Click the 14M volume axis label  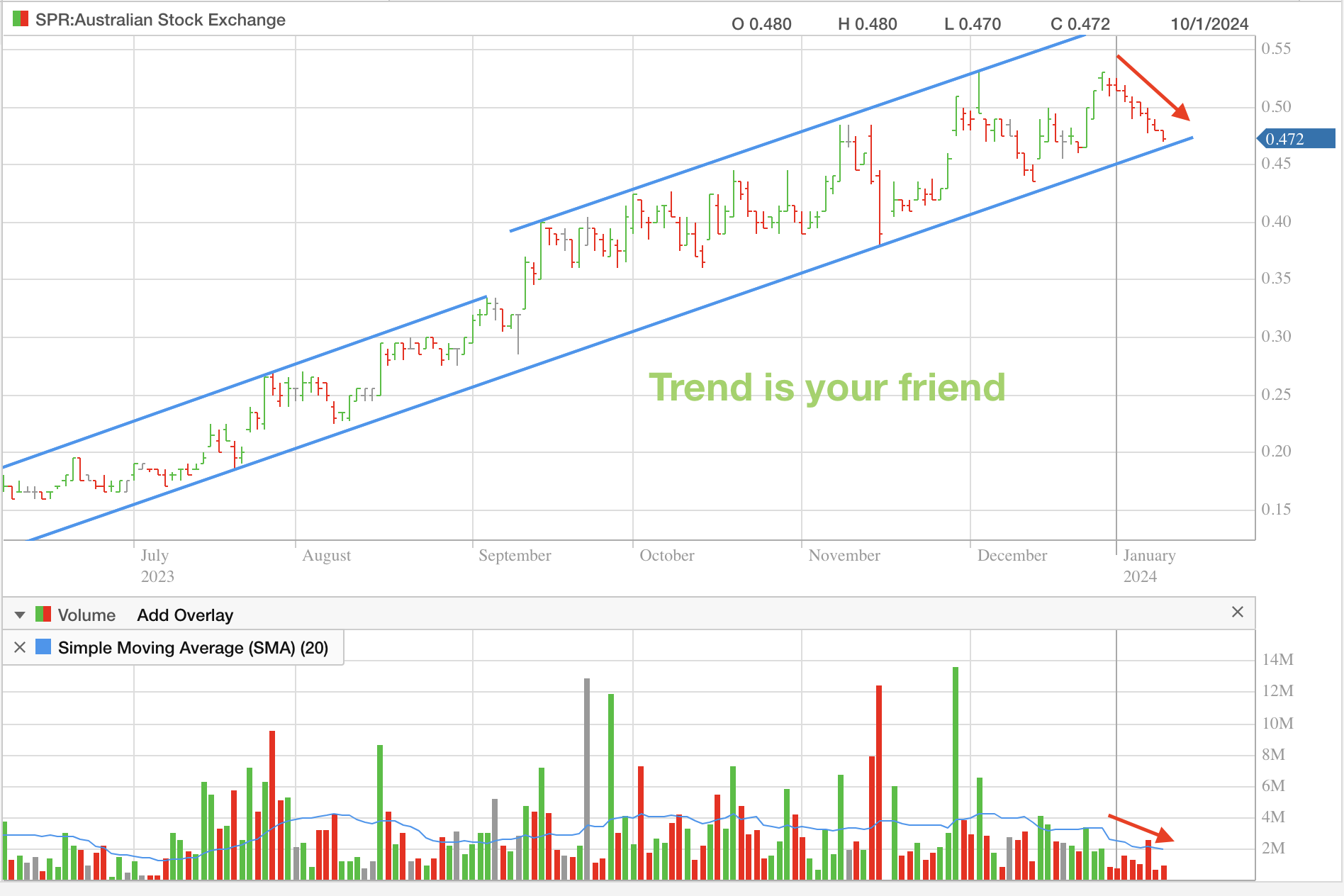pyautogui.click(x=1278, y=660)
